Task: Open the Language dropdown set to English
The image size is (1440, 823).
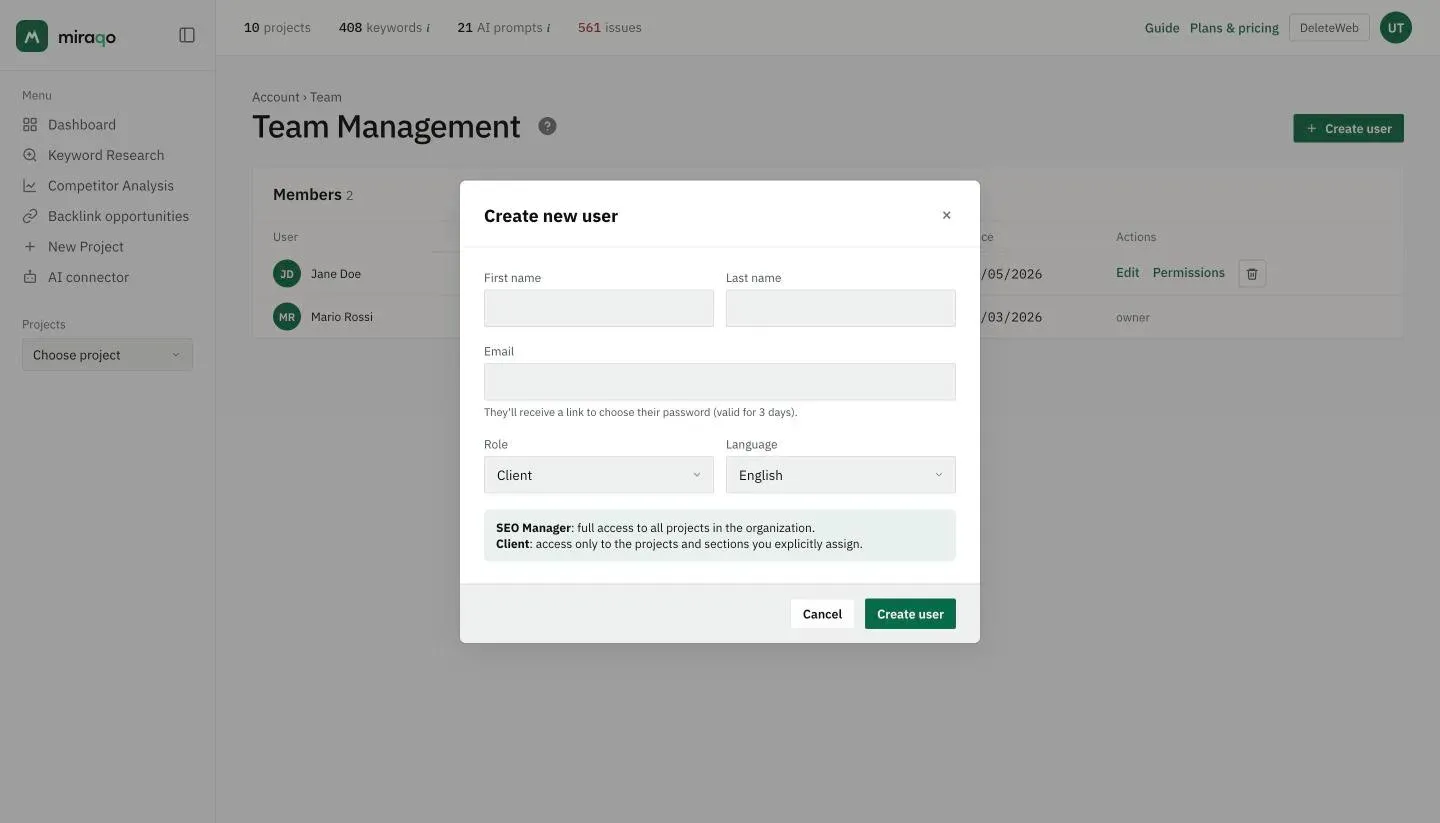Action: click(841, 475)
